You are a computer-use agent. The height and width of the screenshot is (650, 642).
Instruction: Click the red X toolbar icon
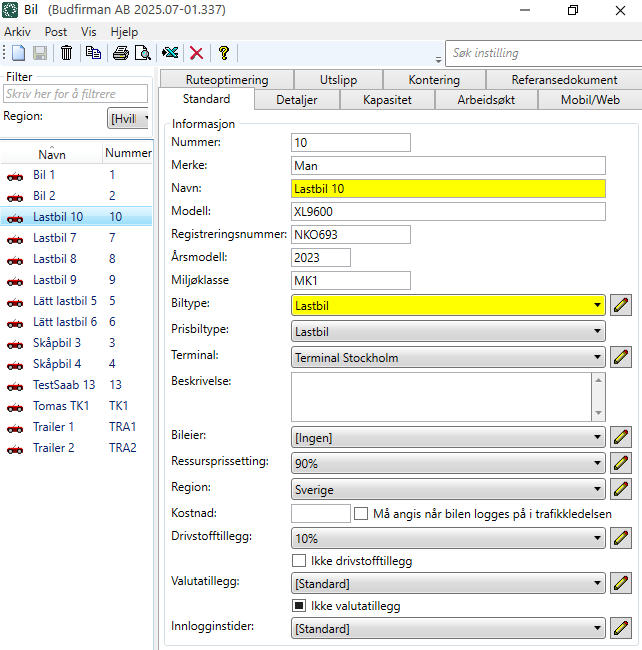196,53
